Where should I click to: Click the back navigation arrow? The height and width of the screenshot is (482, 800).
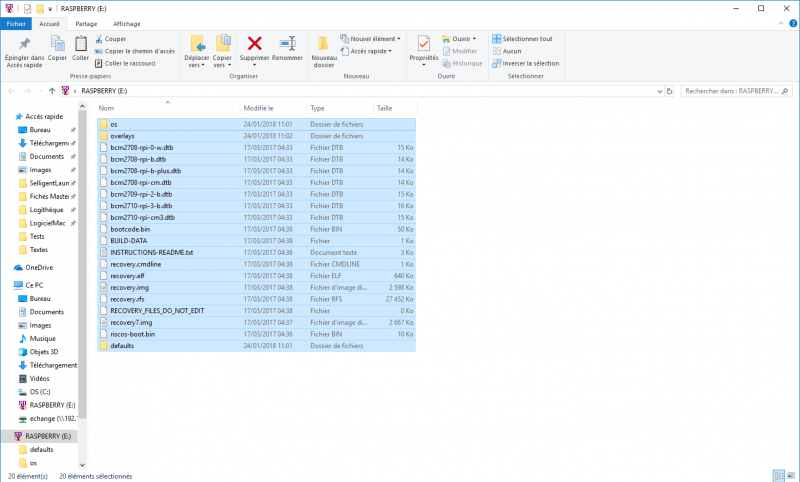[11, 91]
